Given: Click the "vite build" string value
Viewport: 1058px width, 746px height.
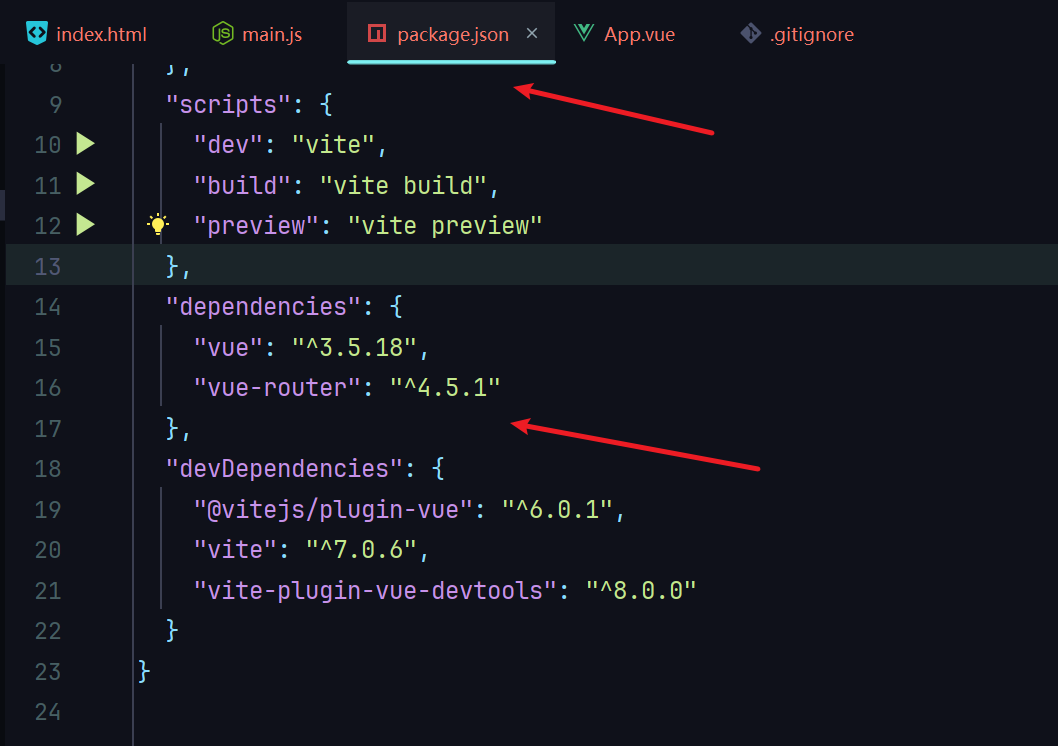Looking at the screenshot, I should coord(402,185).
